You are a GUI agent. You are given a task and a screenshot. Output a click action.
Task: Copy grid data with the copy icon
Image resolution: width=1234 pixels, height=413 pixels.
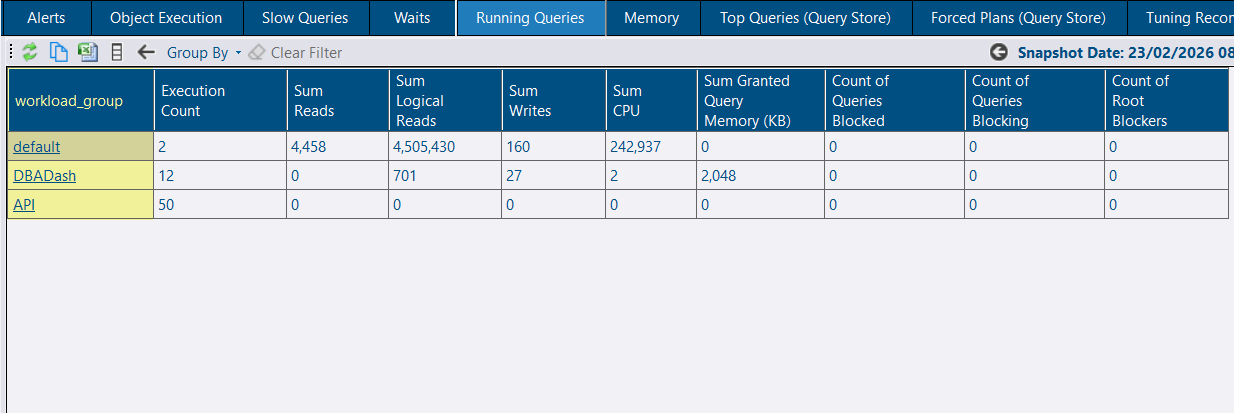59,52
